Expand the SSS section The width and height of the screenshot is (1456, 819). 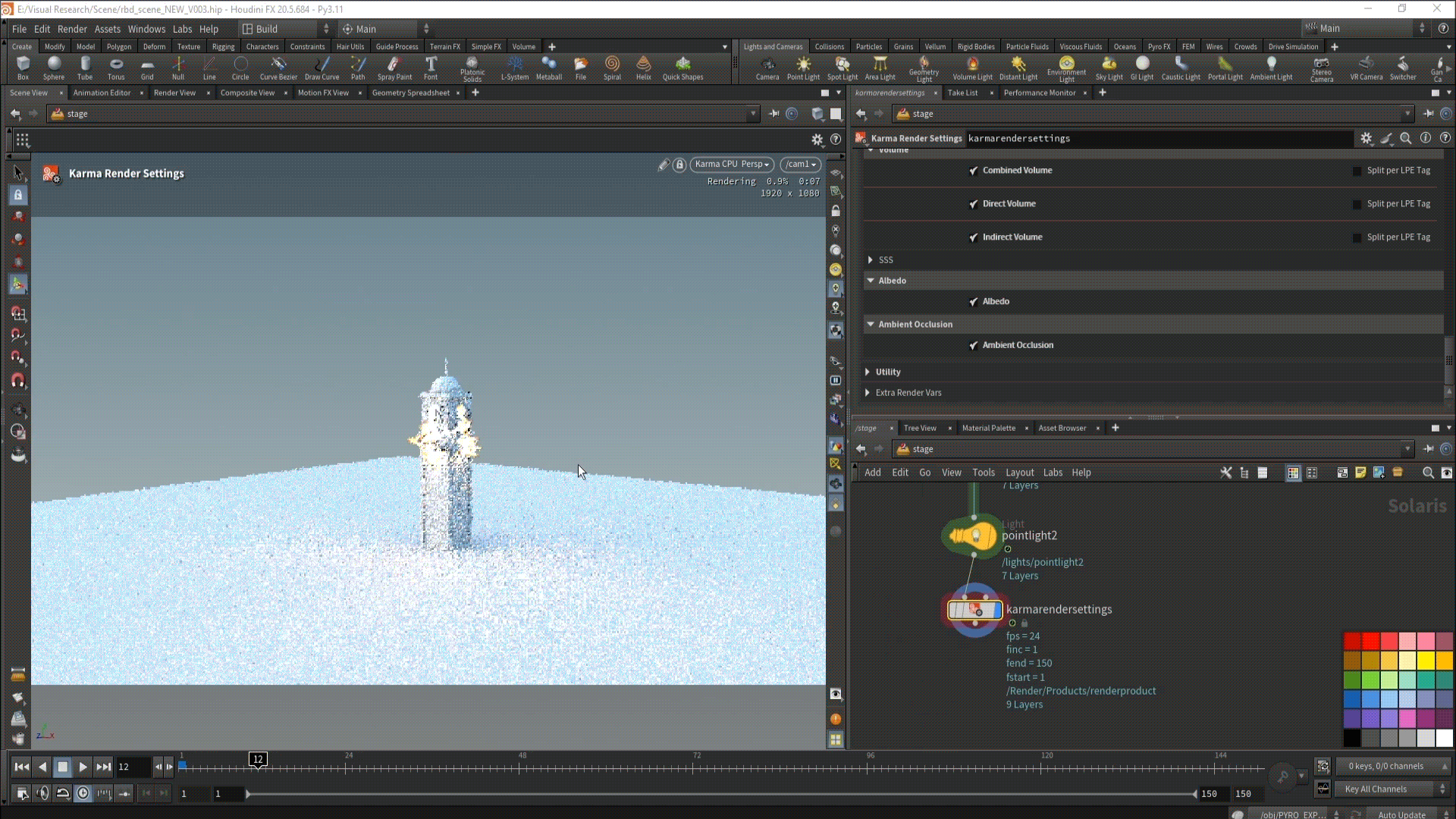click(x=870, y=260)
